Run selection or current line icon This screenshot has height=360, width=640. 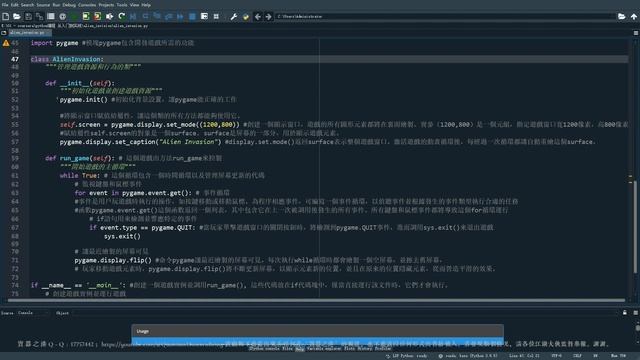click(109, 16)
